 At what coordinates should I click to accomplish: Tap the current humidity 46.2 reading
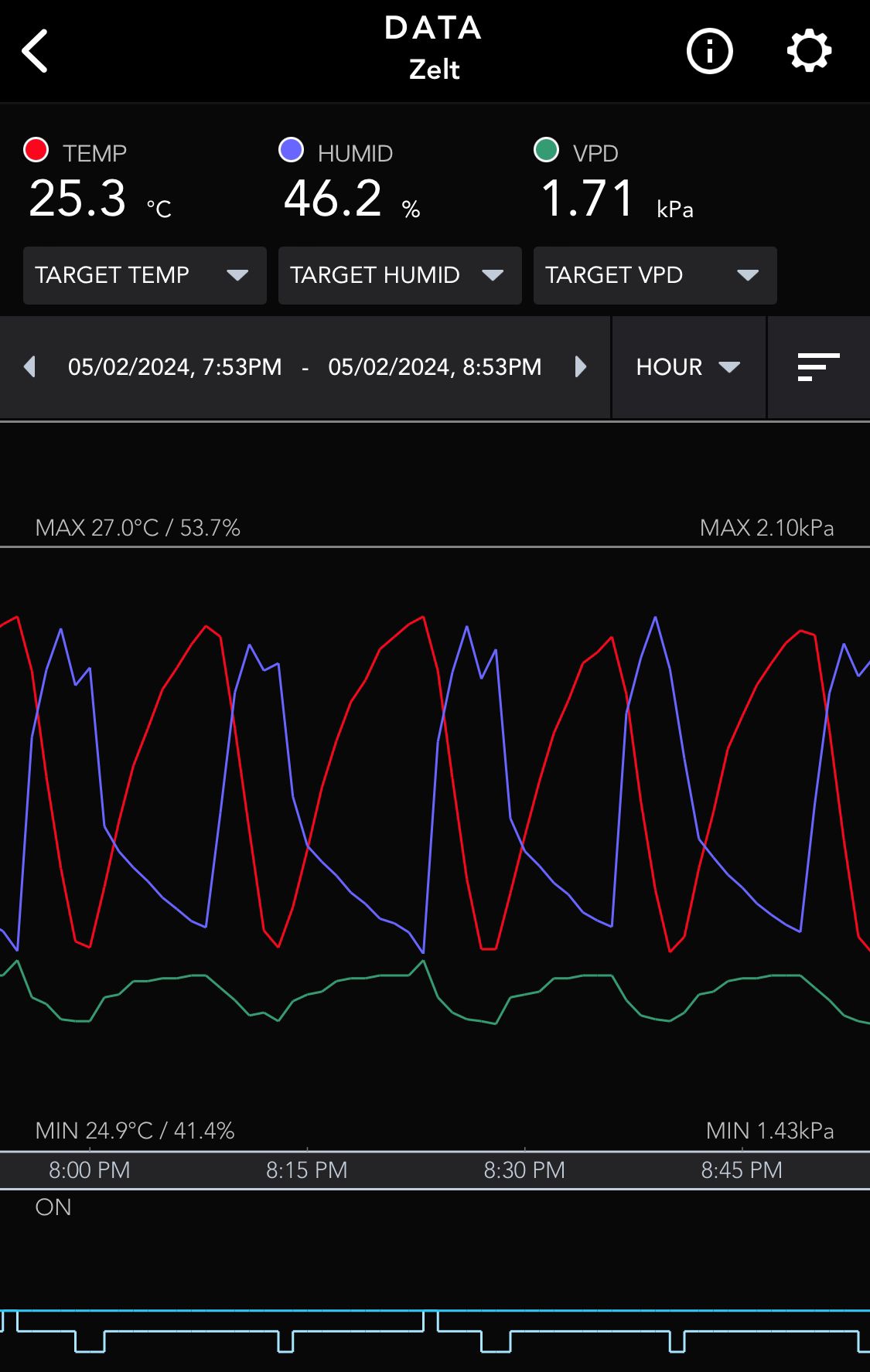coord(333,199)
